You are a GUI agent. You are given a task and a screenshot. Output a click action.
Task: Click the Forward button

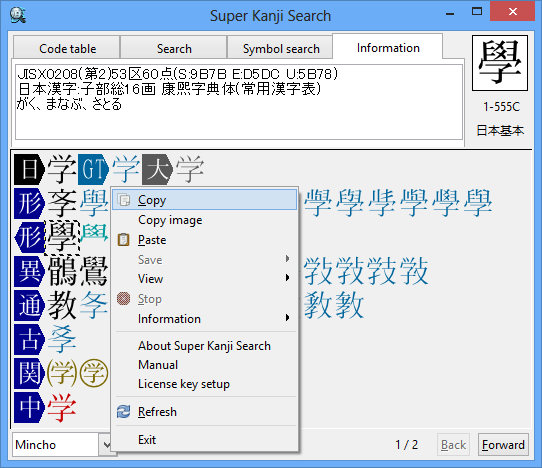coord(503,444)
